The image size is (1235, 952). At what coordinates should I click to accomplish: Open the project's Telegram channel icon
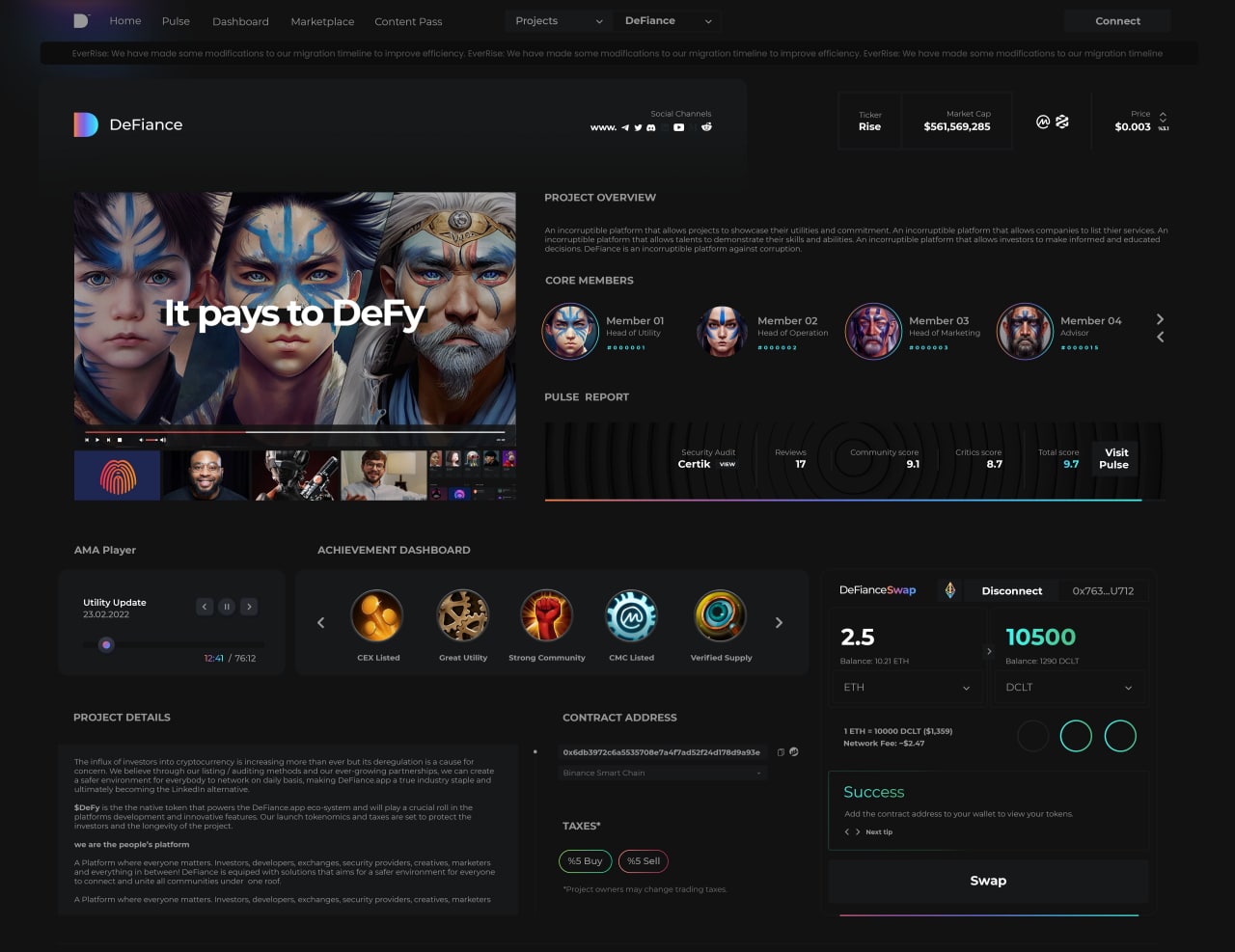(623, 127)
